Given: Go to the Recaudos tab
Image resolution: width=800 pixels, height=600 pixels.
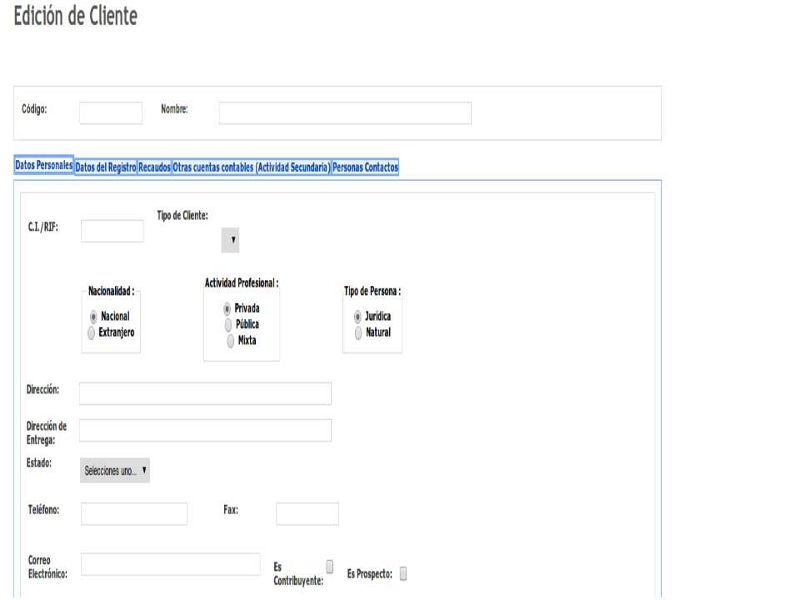Looking at the screenshot, I should (x=154, y=168).
